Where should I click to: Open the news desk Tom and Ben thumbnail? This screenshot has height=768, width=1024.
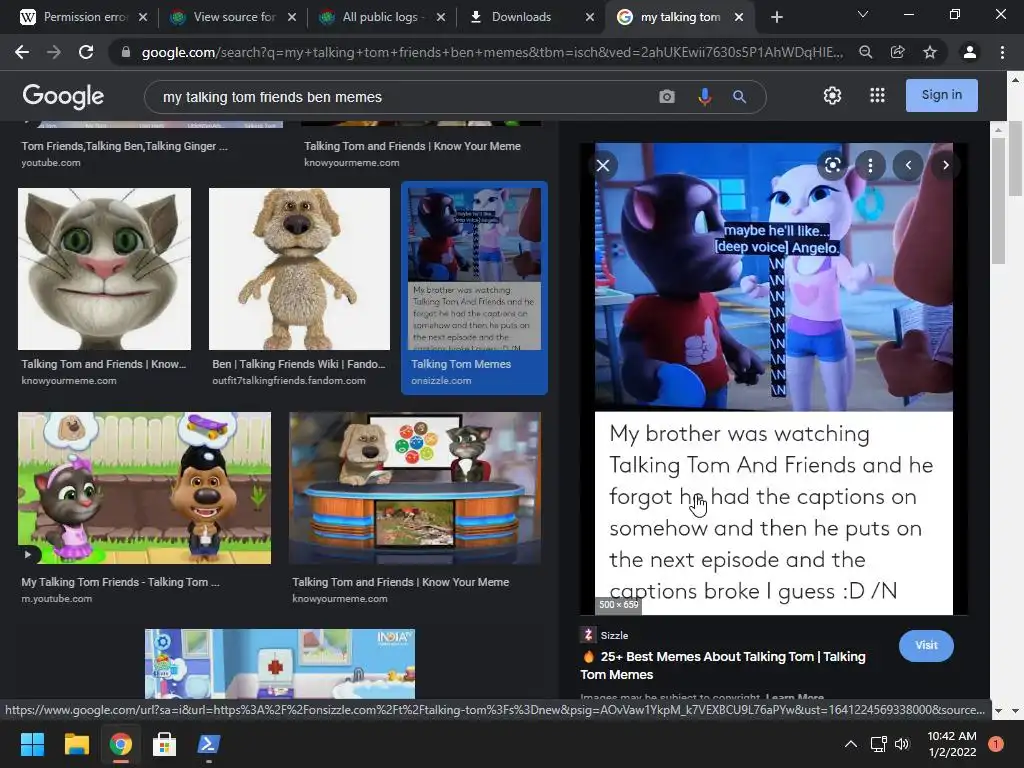pos(415,488)
